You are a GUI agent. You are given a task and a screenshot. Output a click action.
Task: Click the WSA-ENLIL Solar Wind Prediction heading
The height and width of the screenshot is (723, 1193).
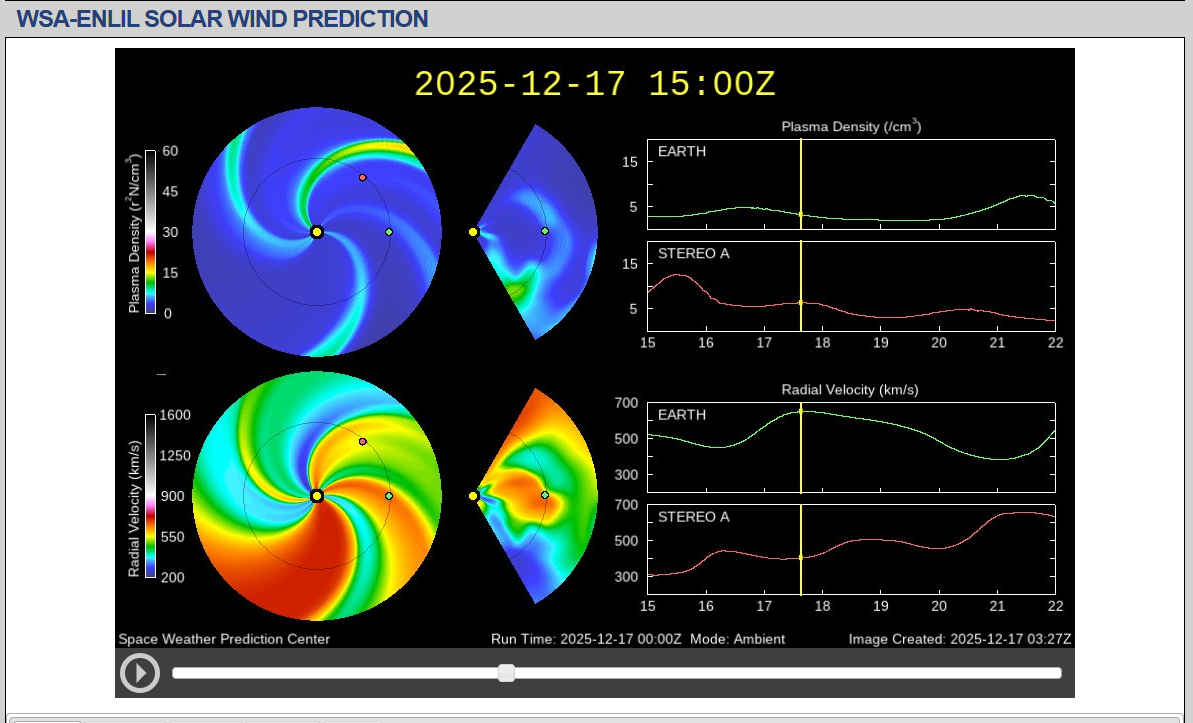(x=223, y=19)
